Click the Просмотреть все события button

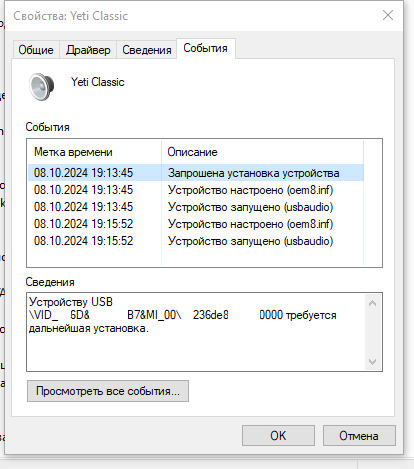click(x=108, y=391)
